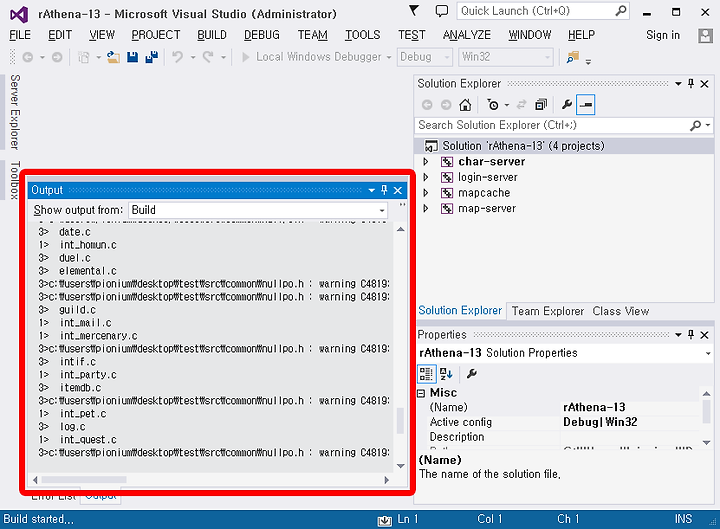
Task: Pin the Properties panel
Action: (x=691, y=335)
